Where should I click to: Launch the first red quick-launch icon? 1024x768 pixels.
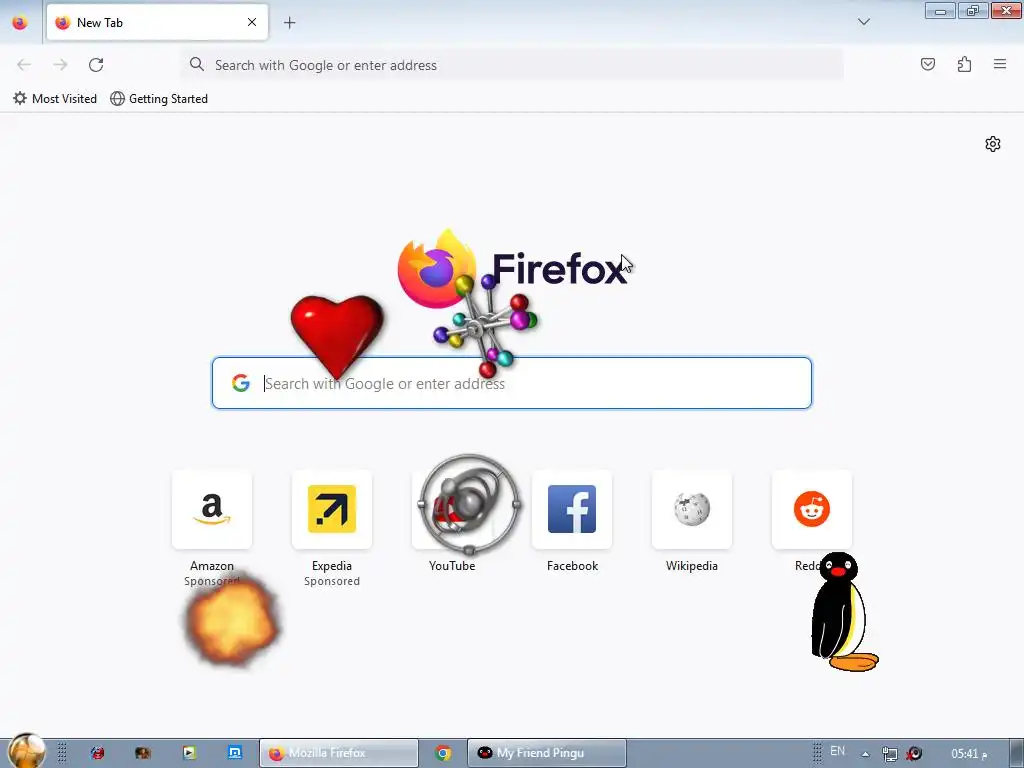97,753
